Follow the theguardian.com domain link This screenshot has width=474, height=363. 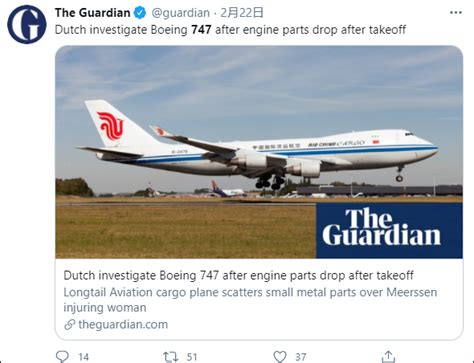click(x=123, y=324)
